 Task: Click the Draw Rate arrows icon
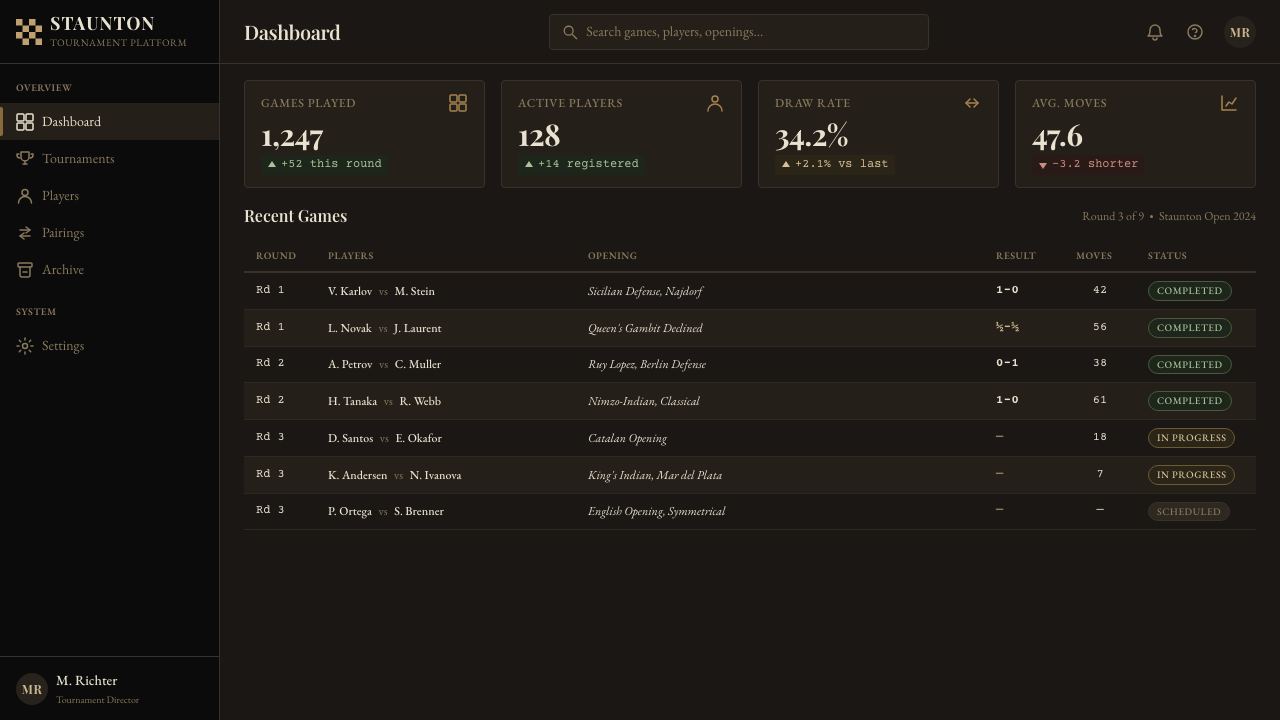point(972,103)
